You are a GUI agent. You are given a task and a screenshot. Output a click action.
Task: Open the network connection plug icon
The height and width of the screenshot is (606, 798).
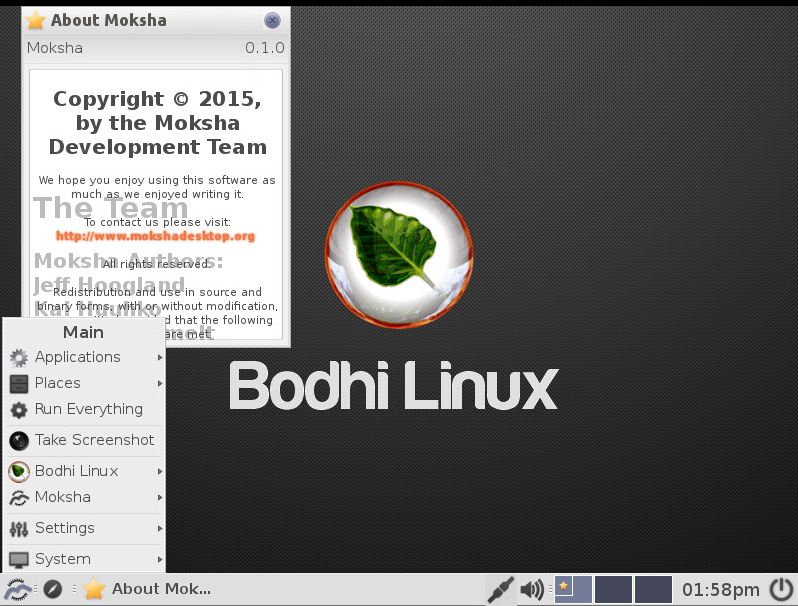coord(501,590)
